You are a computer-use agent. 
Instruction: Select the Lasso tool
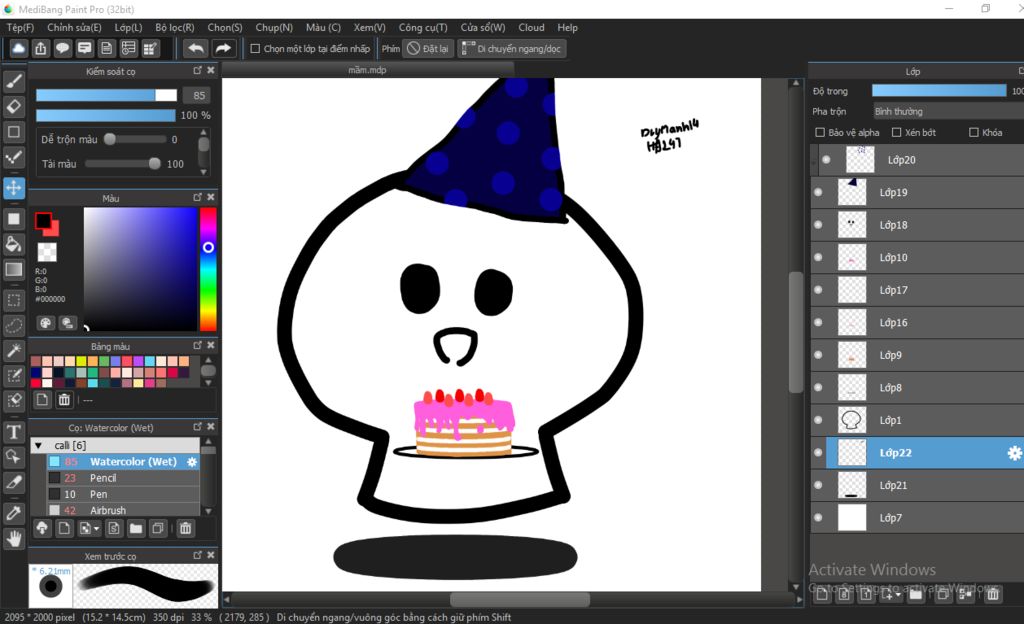(x=14, y=325)
